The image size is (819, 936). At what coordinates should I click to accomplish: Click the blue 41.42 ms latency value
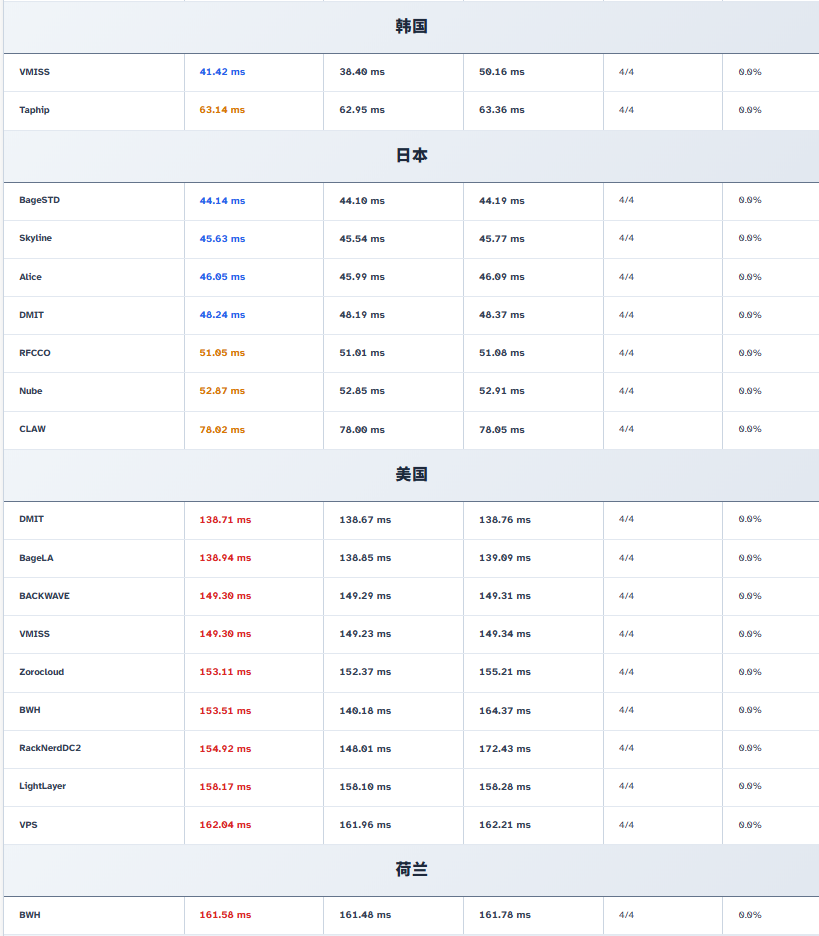pyautogui.click(x=222, y=72)
